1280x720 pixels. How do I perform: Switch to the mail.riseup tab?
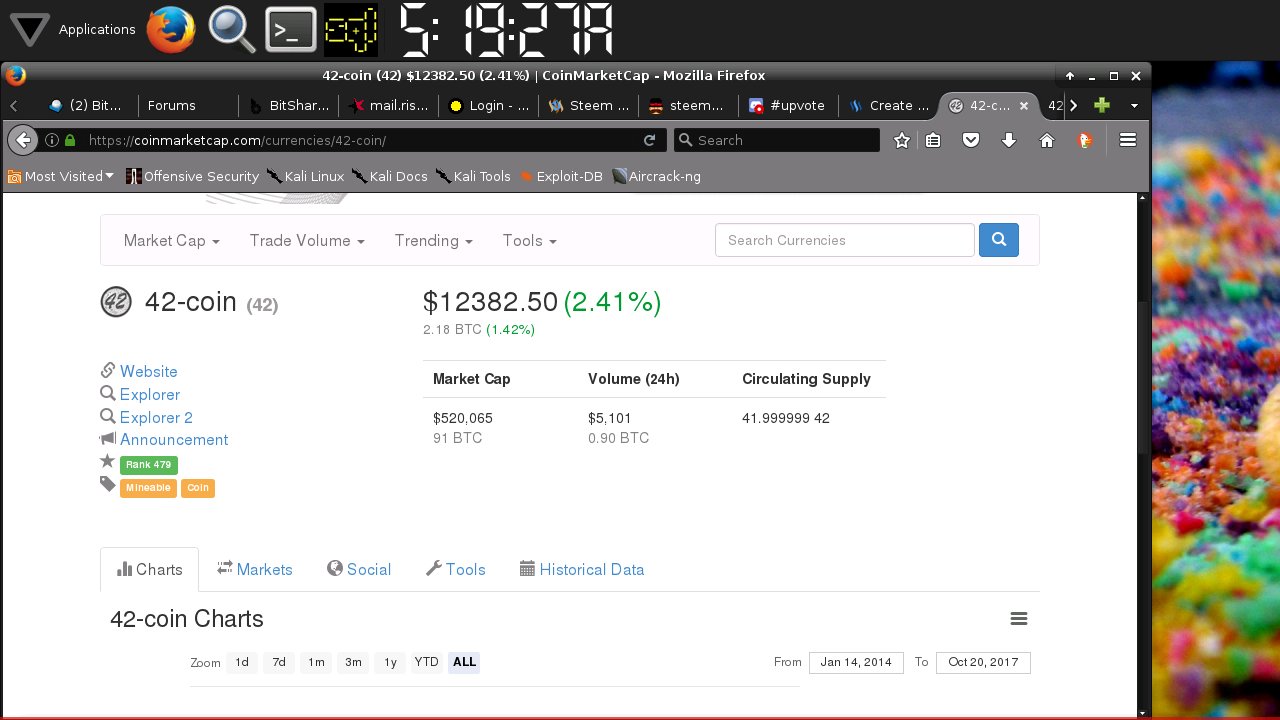click(x=388, y=105)
